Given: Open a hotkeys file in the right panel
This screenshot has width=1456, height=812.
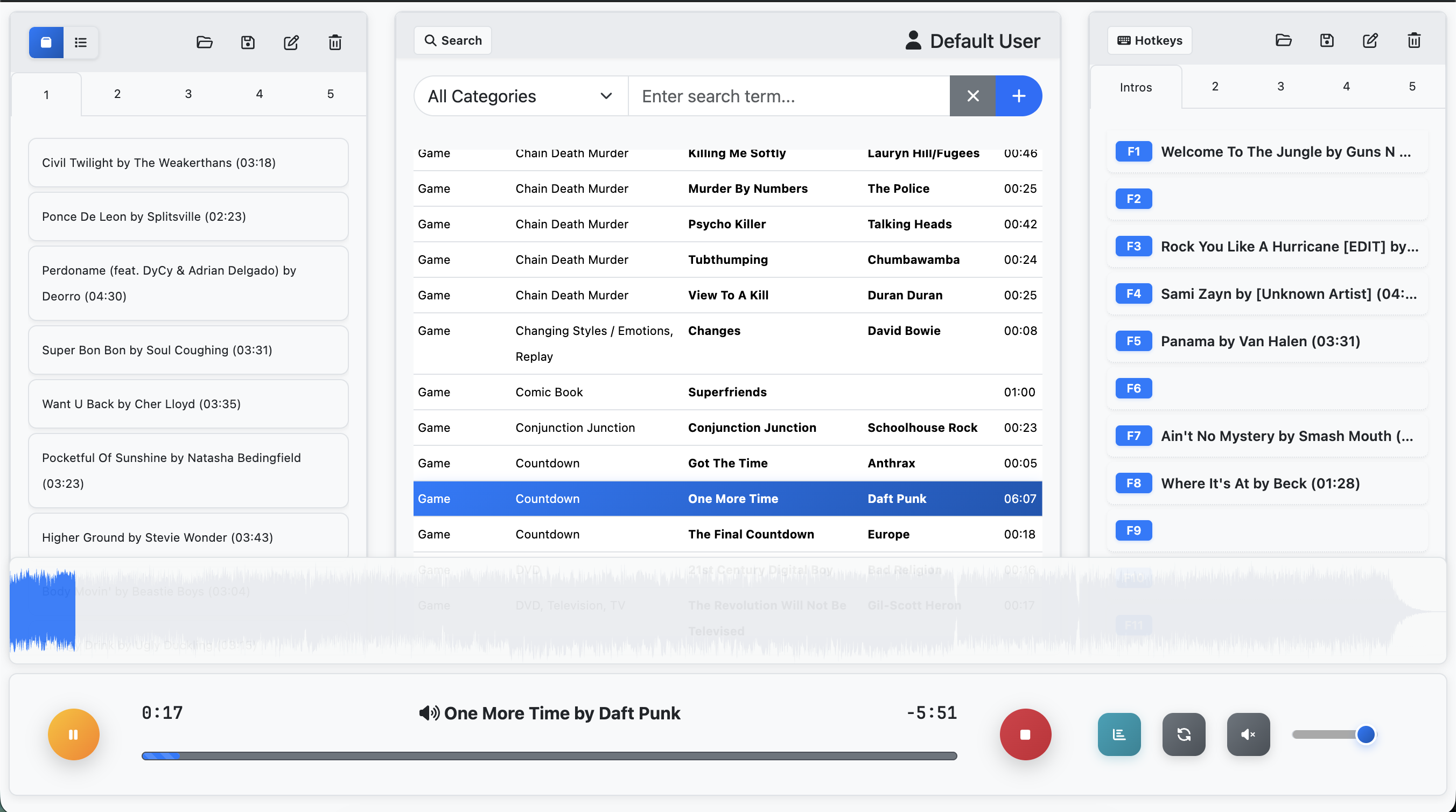Looking at the screenshot, I should coord(1284,40).
